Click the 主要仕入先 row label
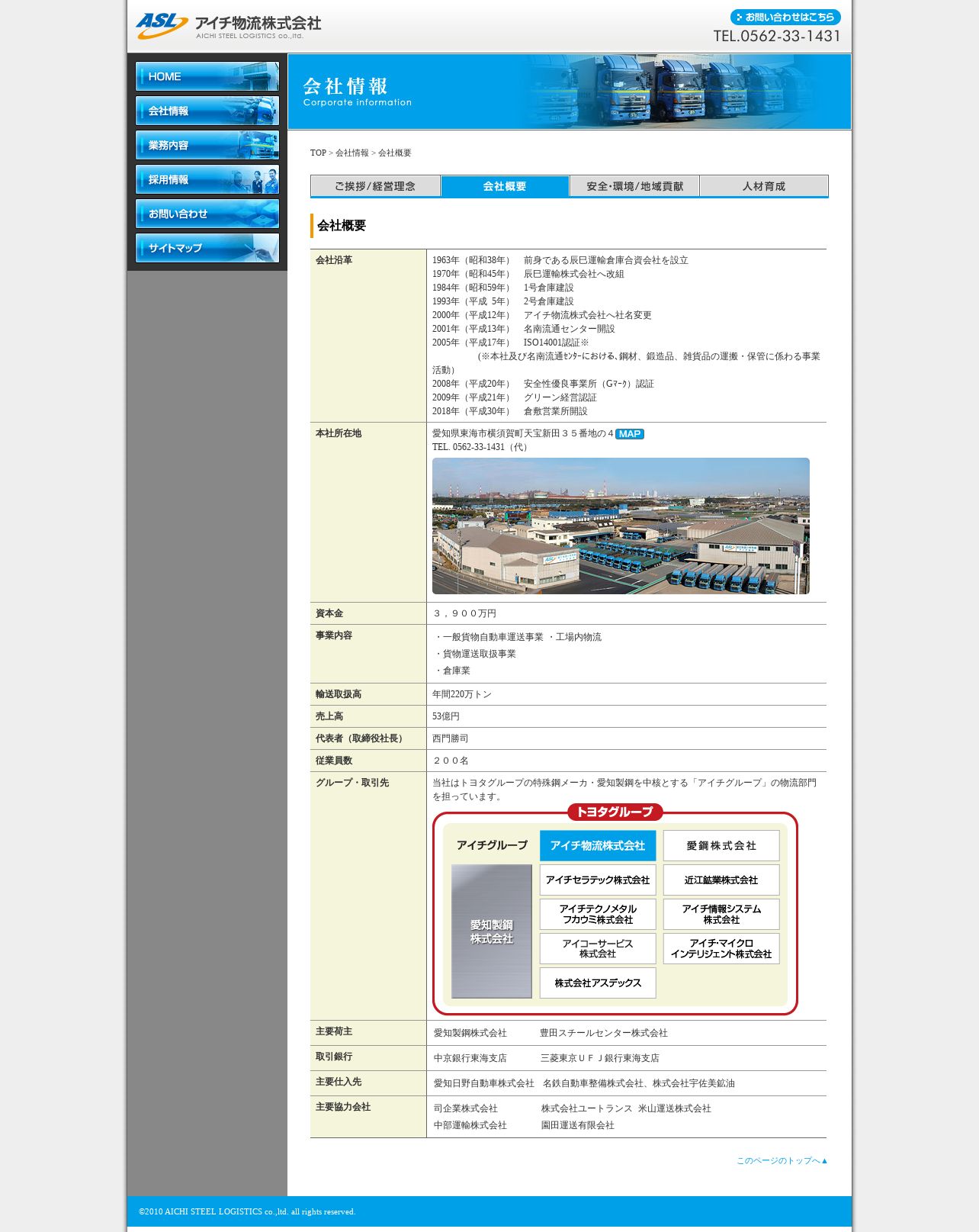 [x=339, y=1082]
